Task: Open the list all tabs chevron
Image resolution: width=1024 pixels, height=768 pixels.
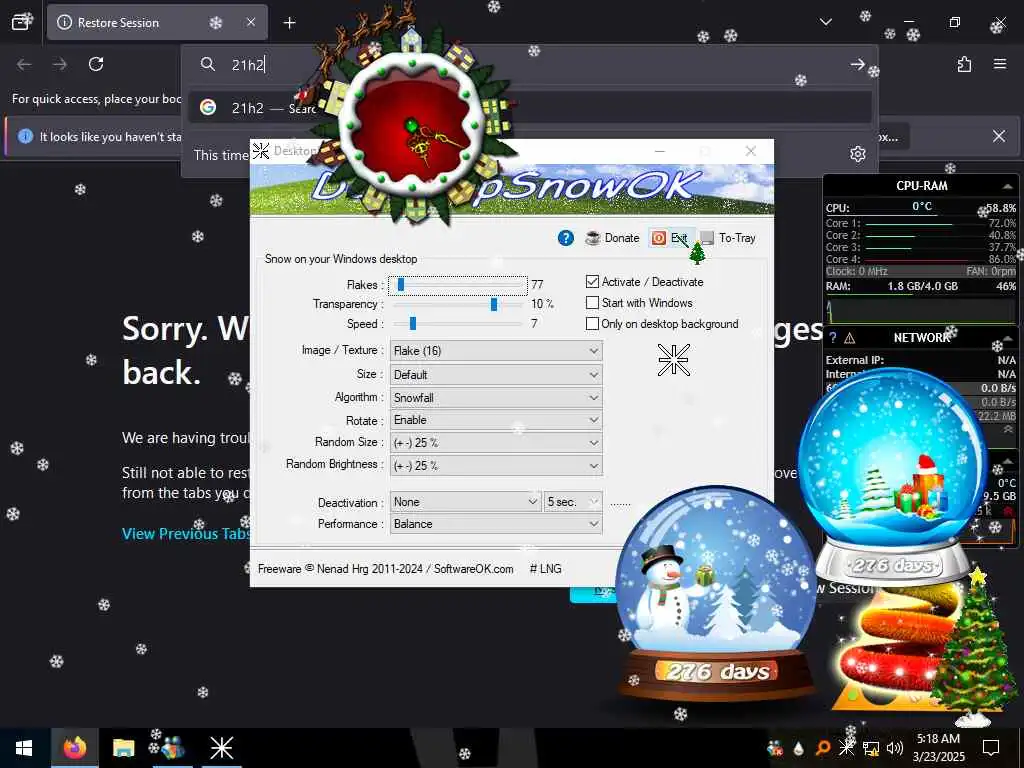Action: 825,22
